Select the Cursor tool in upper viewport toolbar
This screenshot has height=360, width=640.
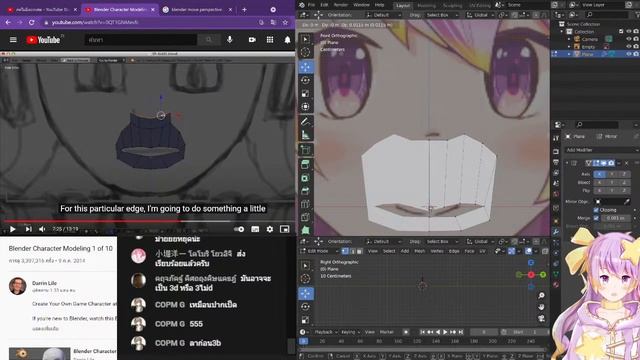click(x=305, y=52)
